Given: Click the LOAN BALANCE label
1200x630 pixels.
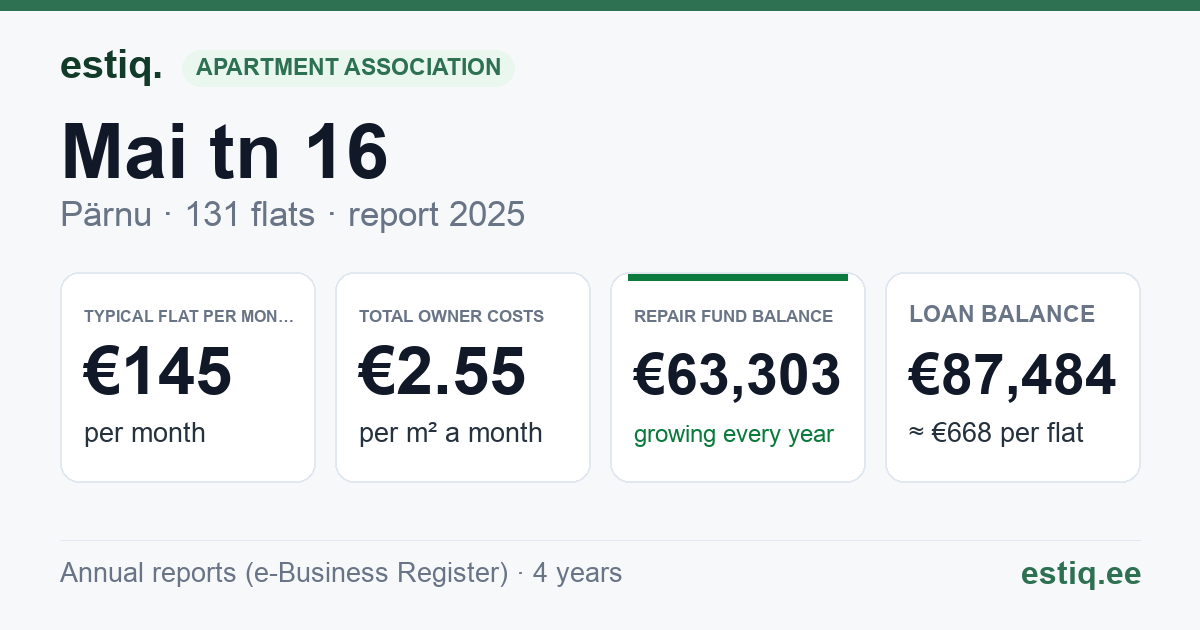Looking at the screenshot, I should (1002, 314).
